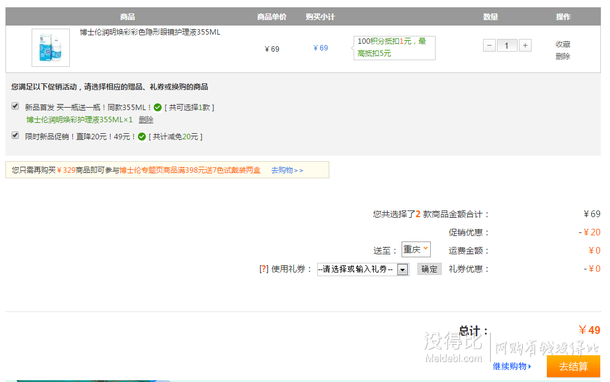Image resolution: width=610 pixels, height=382 pixels.
Task: Remove the free gift via 删除 link
Action: [146, 120]
